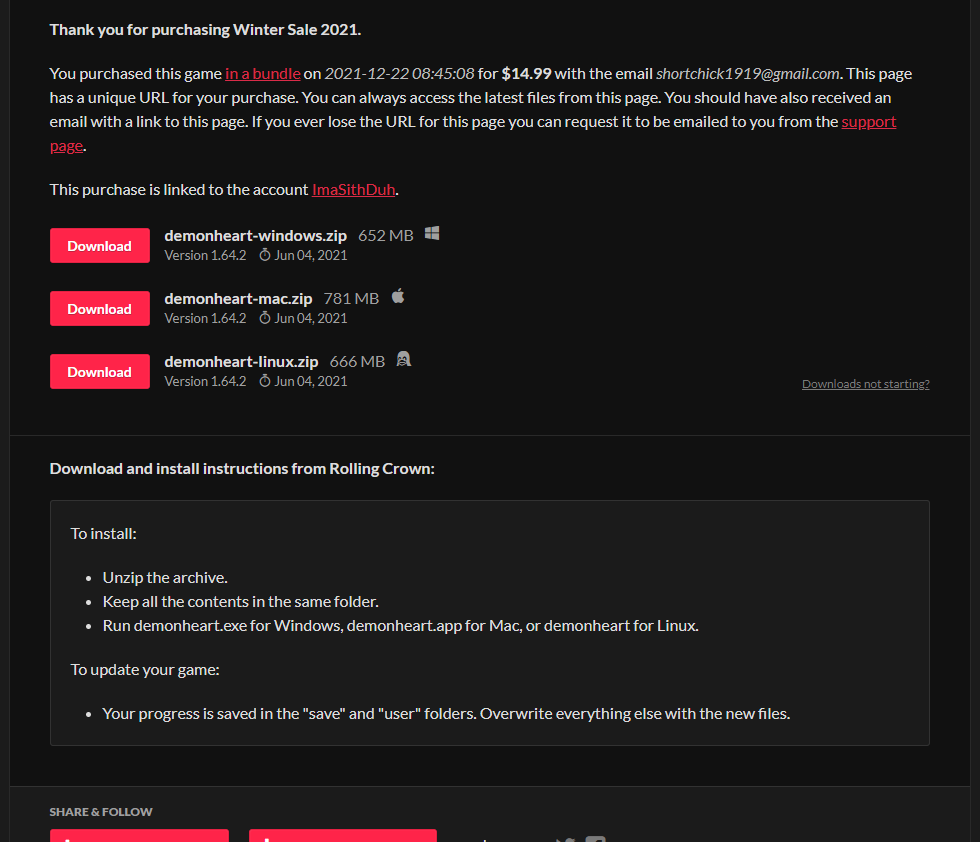The width and height of the screenshot is (980, 842).
Task: Click the Apple logo icon
Action: 398,297
